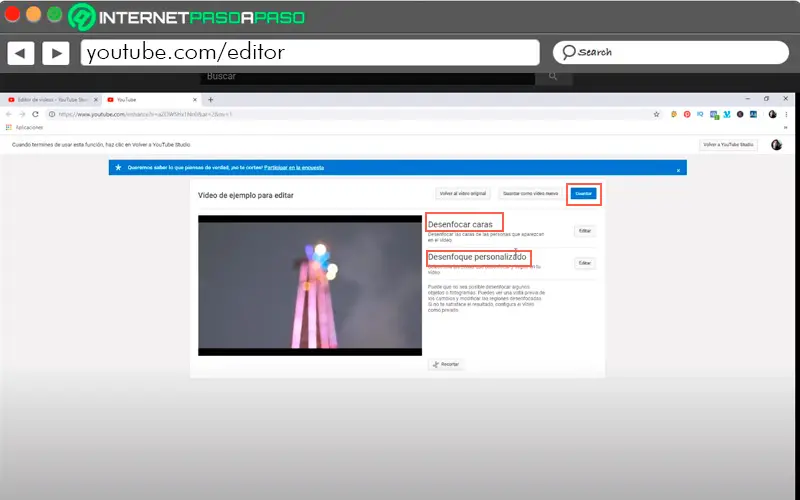Image resolution: width=800 pixels, height=500 pixels.
Task: Click the orange circle window button
Action: (x=34, y=14)
